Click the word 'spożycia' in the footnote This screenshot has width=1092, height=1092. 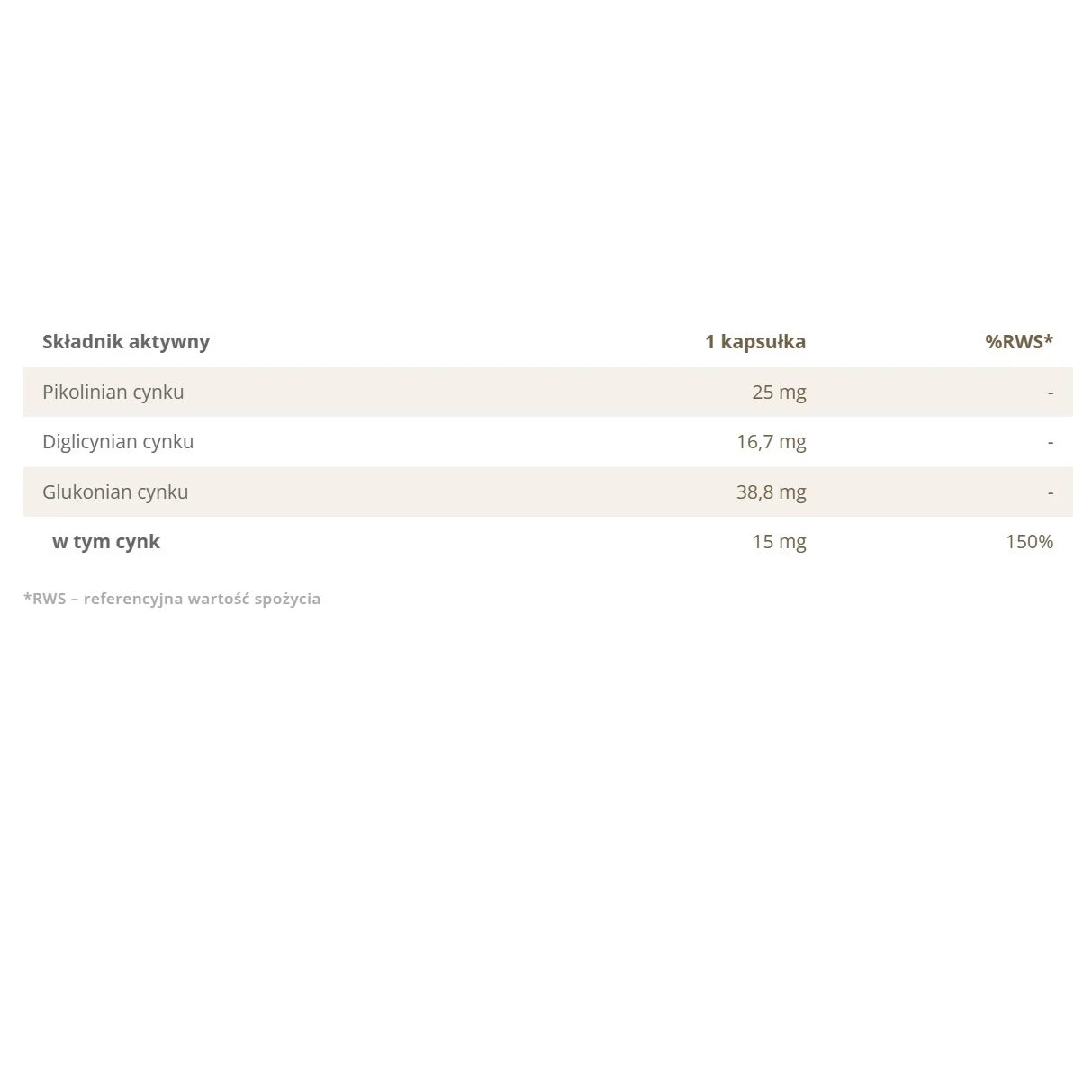coord(287,599)
